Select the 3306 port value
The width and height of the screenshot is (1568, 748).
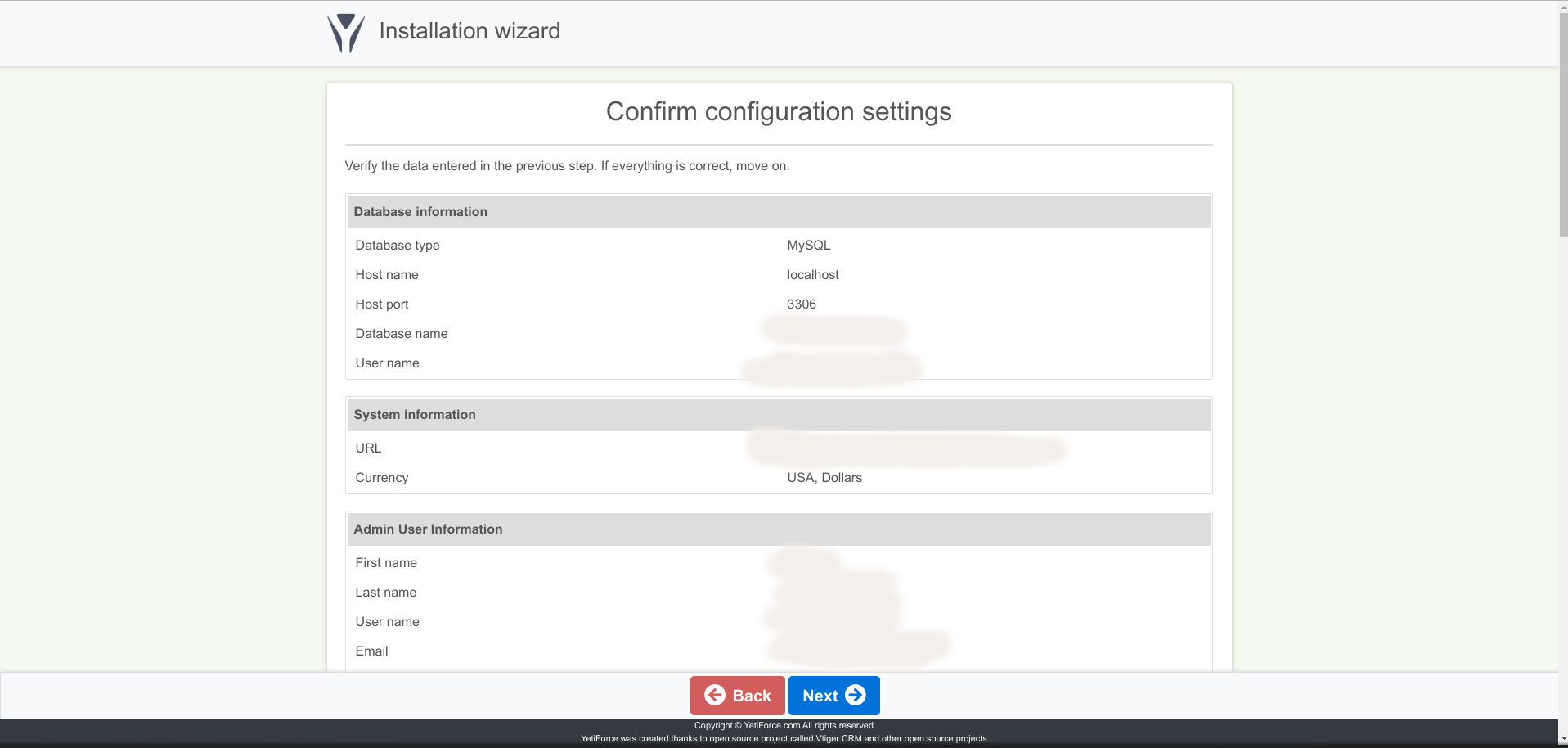[x=802, y=304]
